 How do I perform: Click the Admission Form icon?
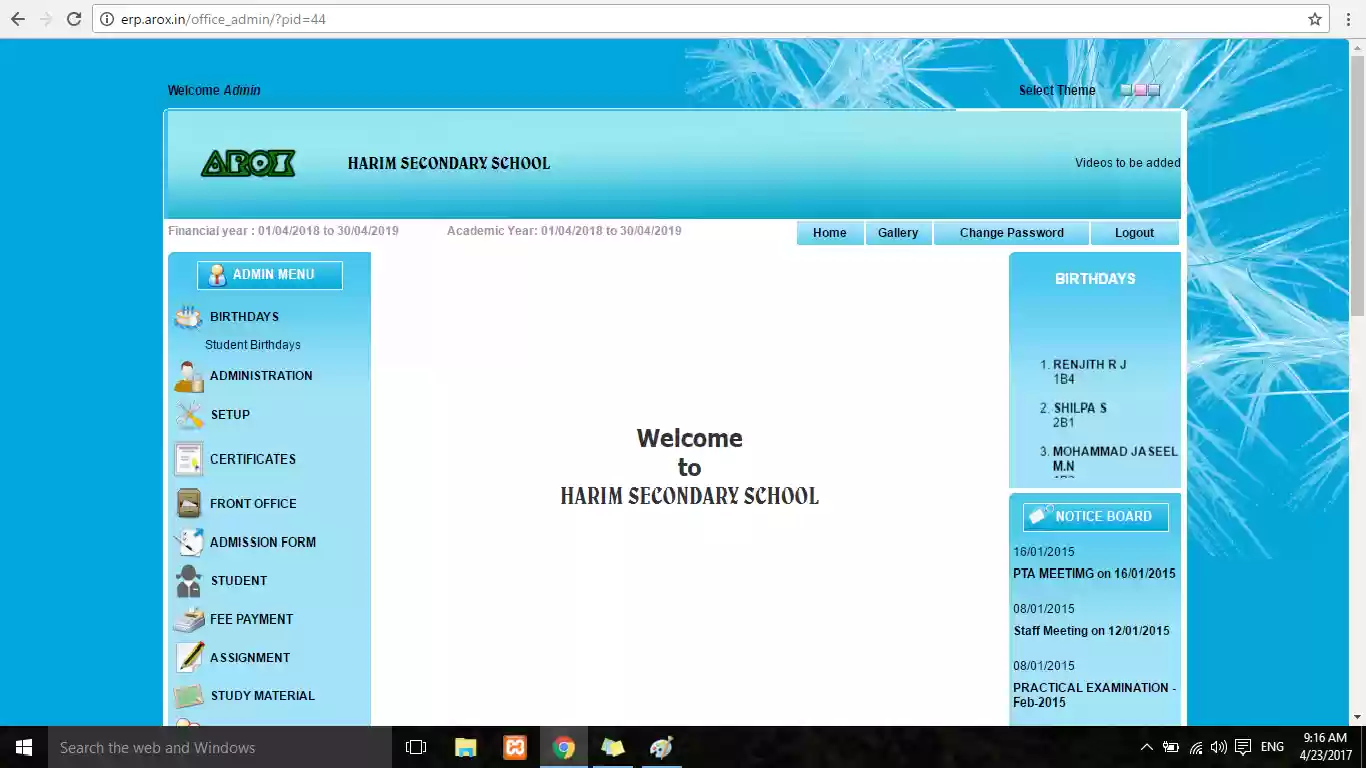188,542
